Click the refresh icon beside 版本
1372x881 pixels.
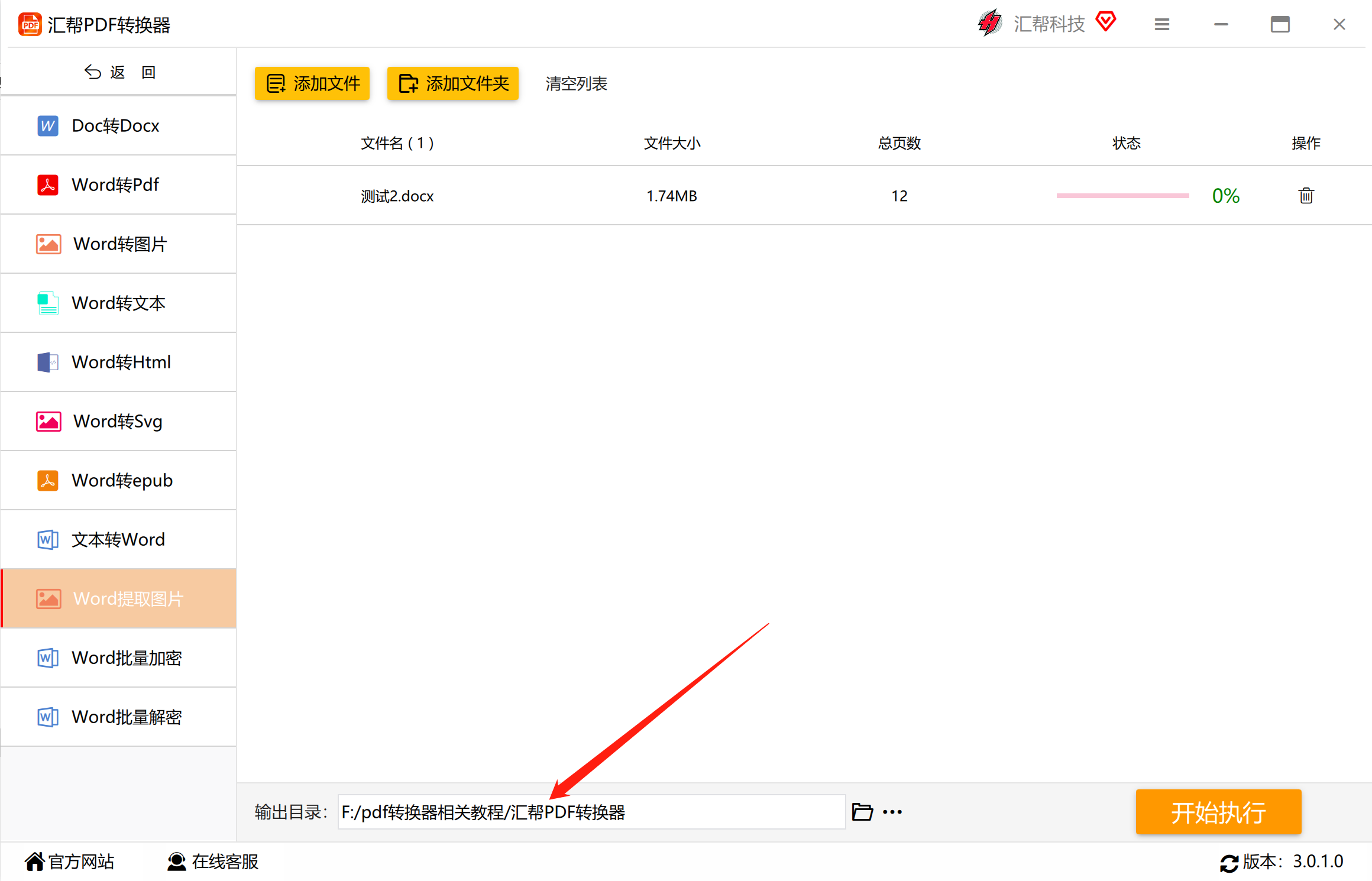(1229, 863)
